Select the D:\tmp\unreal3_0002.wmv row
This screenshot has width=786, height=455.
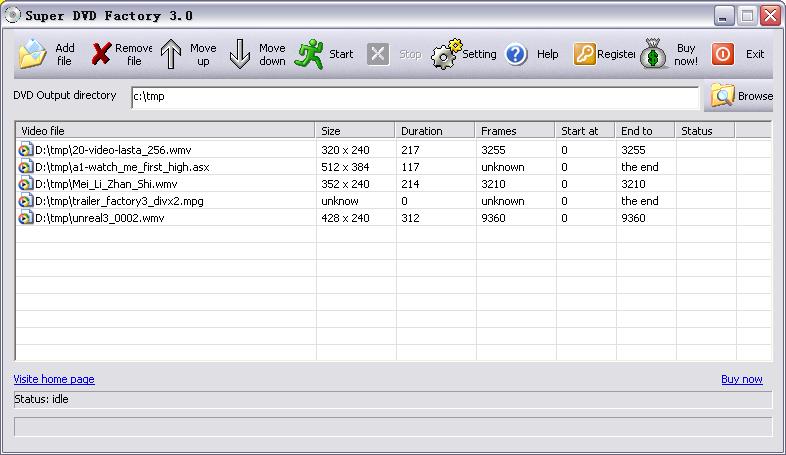pyautogui.click(x=394, y=218)
